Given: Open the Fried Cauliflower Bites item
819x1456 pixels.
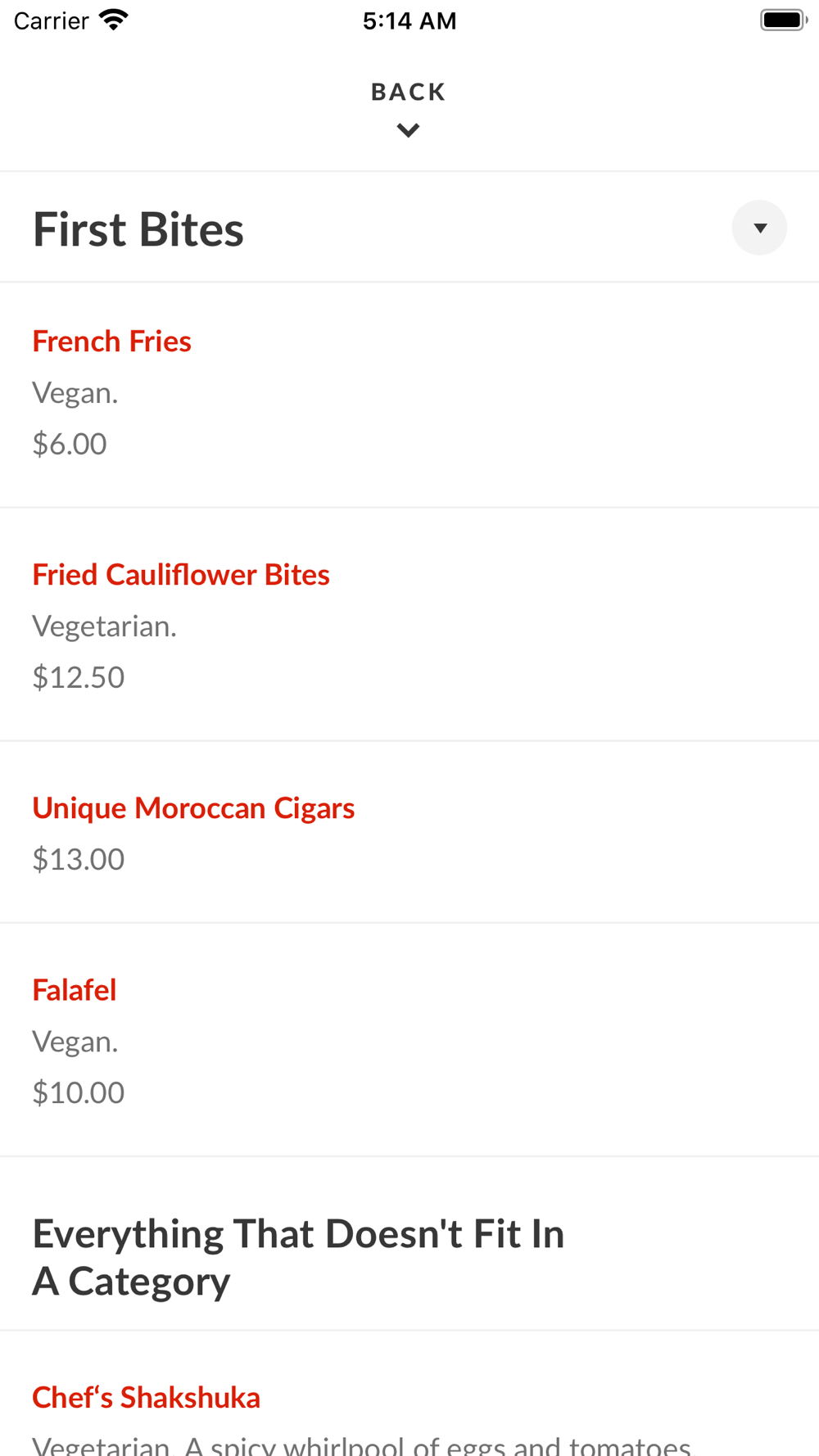Looking at the screenshot, I should click(x=181, y=575).
